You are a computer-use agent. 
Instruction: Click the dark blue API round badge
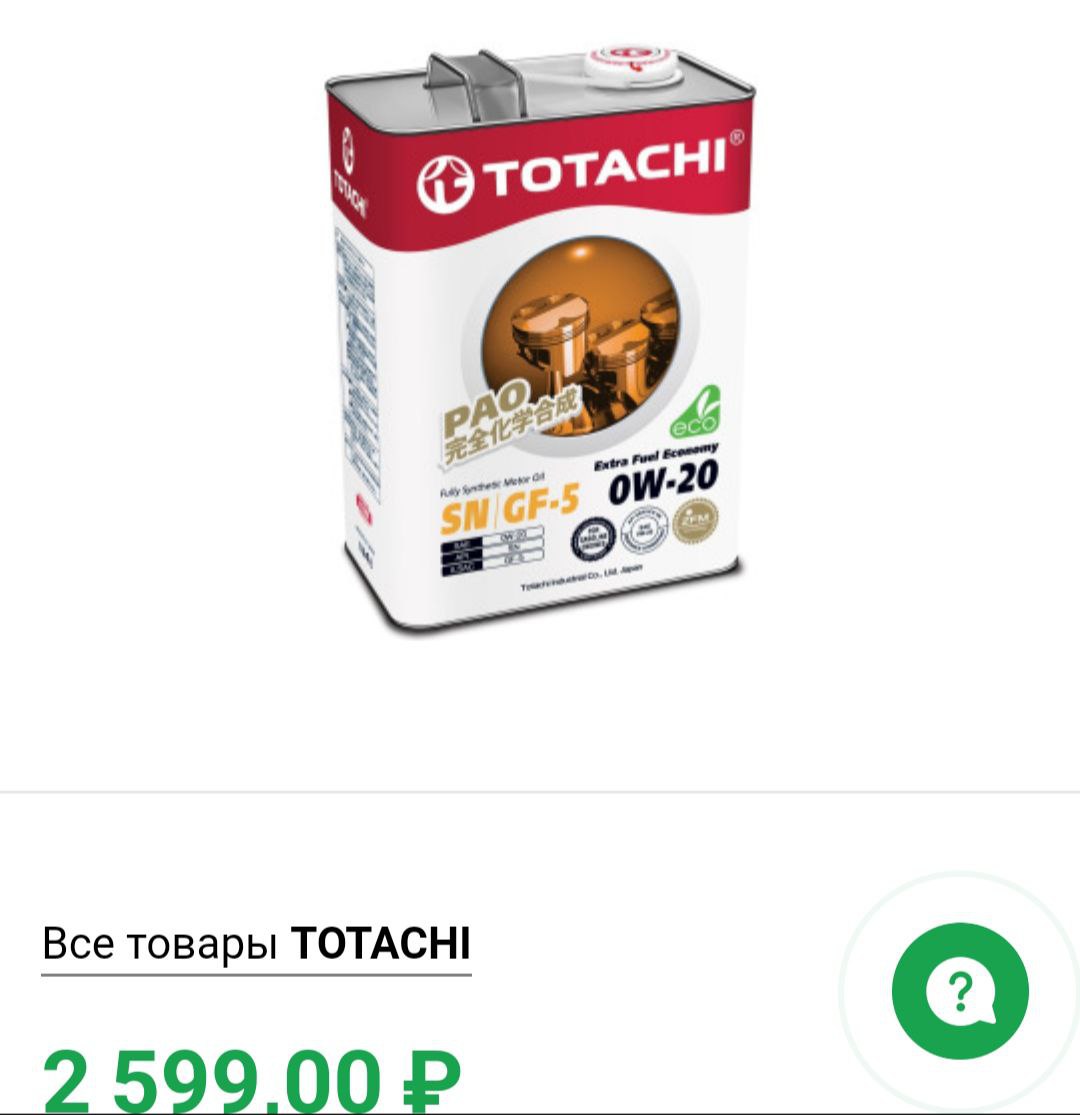coord(592,539)
